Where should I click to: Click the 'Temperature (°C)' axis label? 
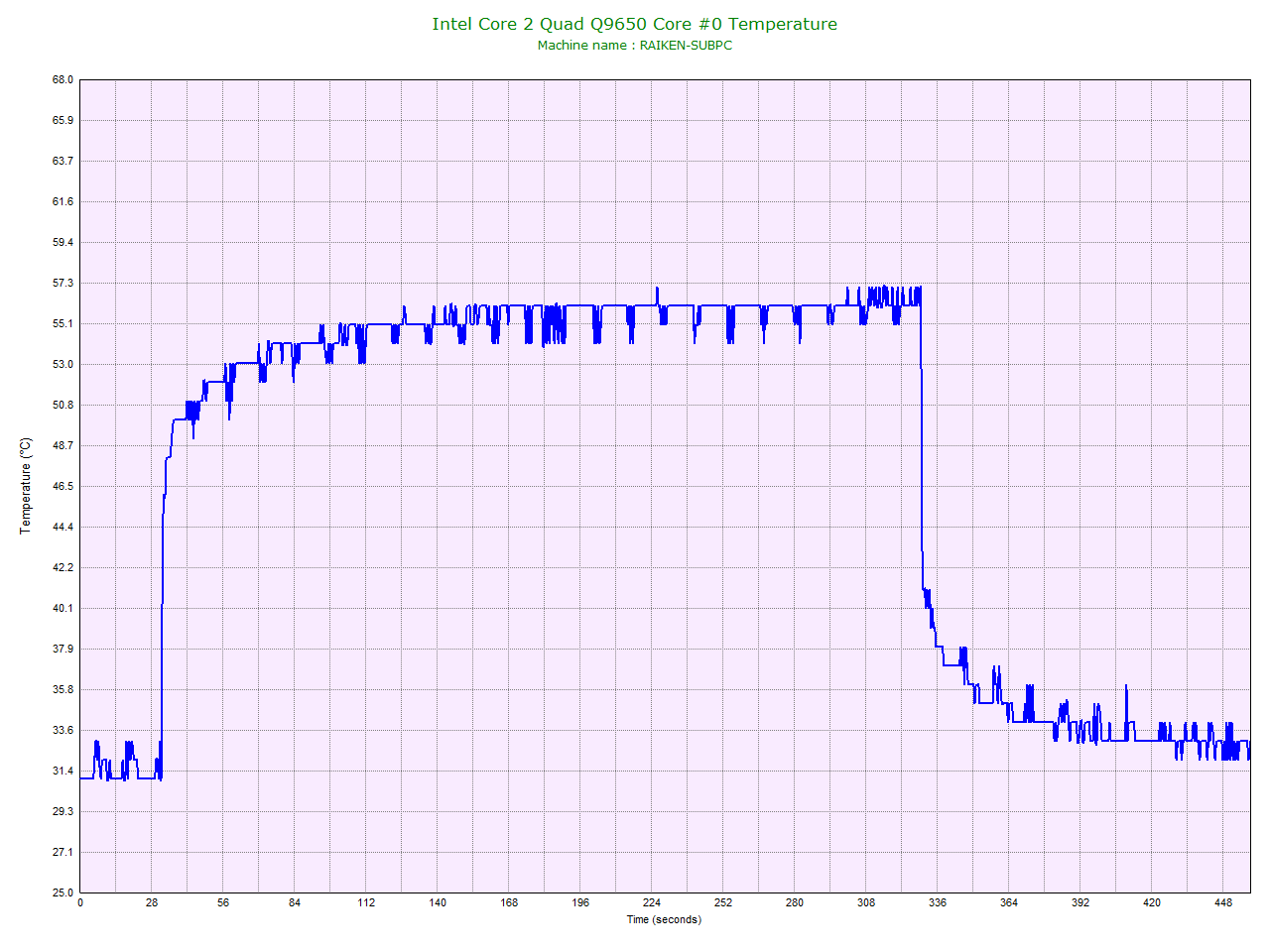[26, 486]
